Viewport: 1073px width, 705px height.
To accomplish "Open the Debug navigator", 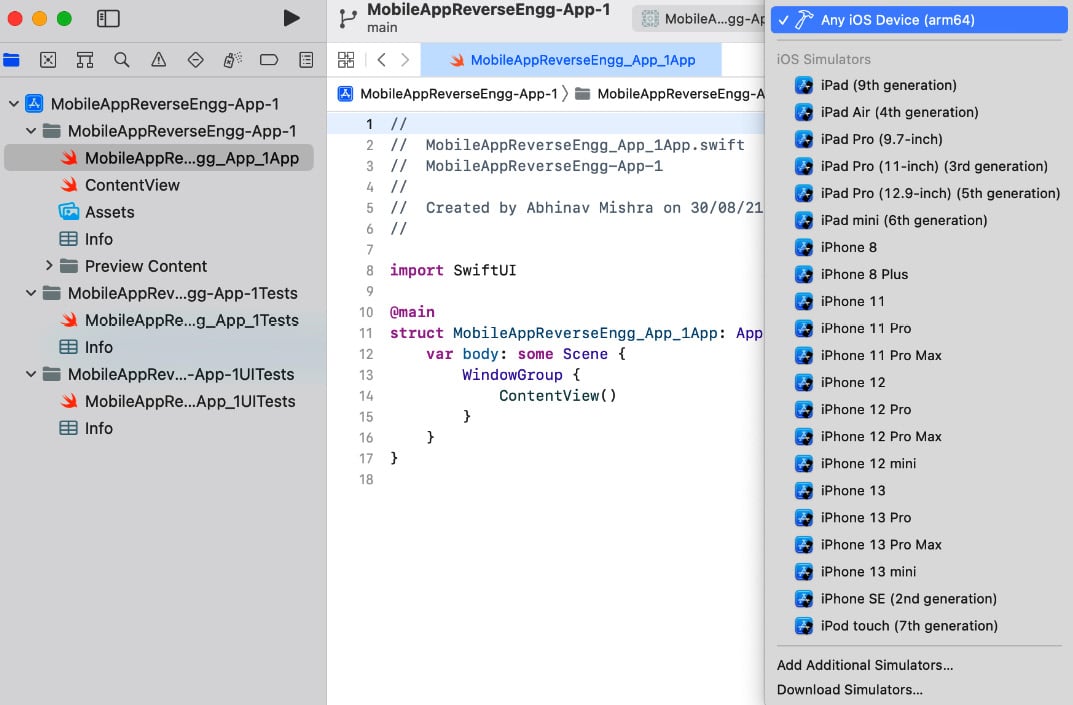I will click(233, 60).
